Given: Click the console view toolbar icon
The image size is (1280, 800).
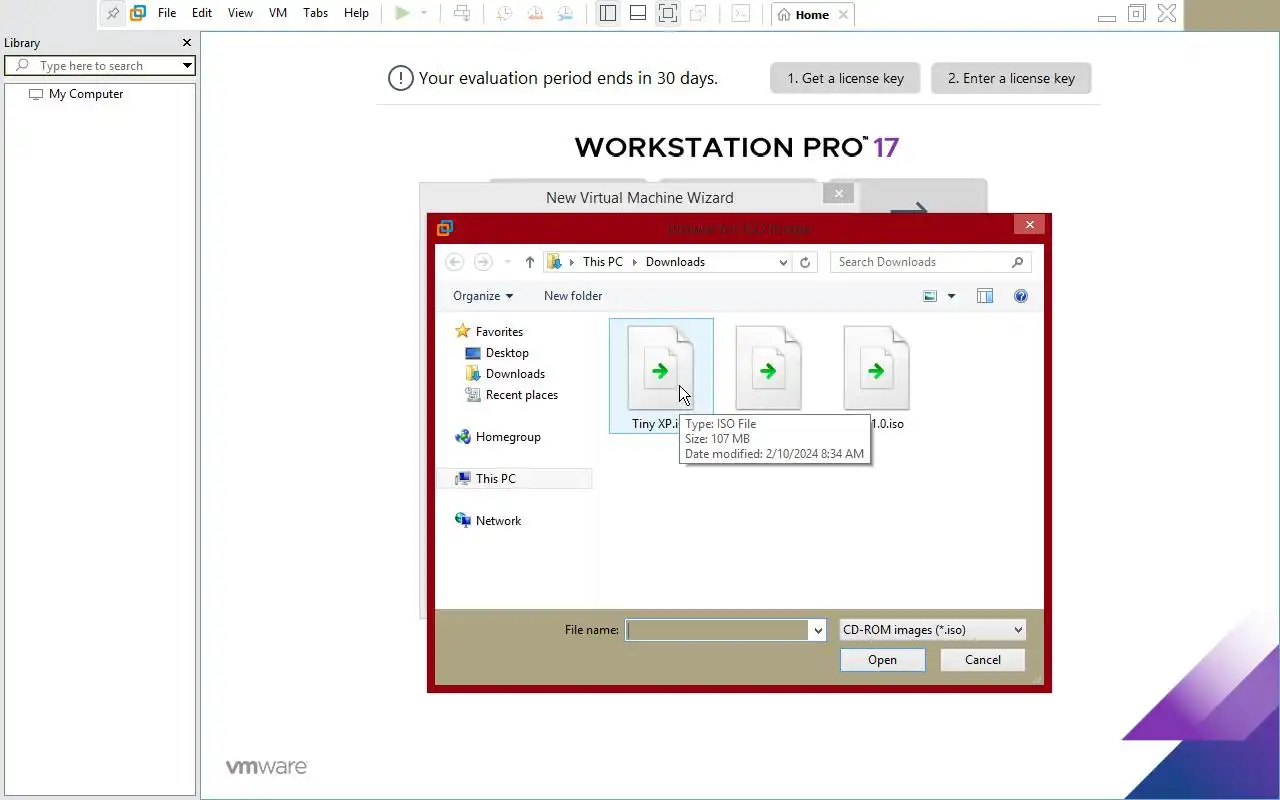Looking at the screenshot, I should pos(740,14).
